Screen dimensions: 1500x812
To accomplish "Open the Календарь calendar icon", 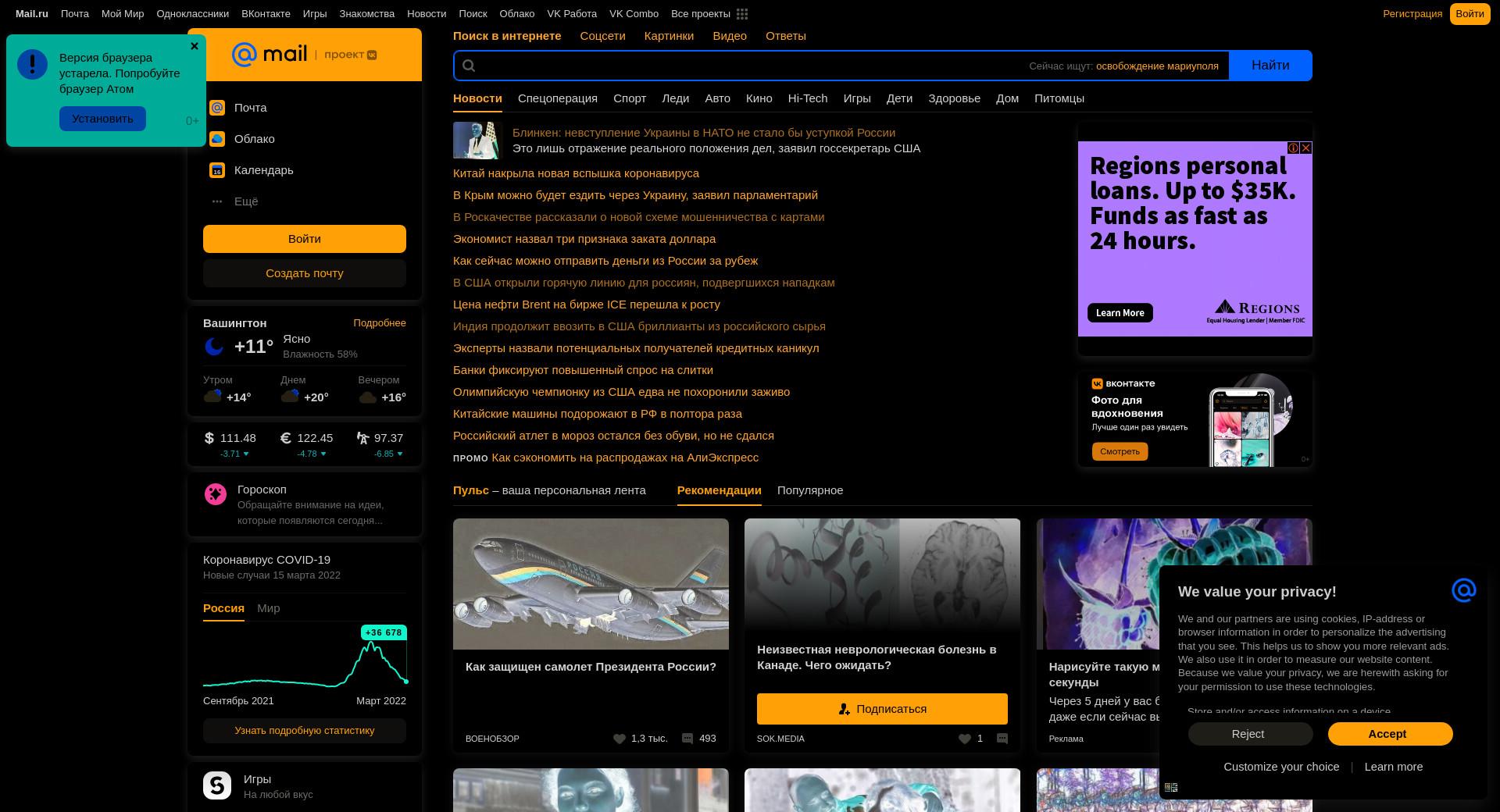I will coord(217,170).
